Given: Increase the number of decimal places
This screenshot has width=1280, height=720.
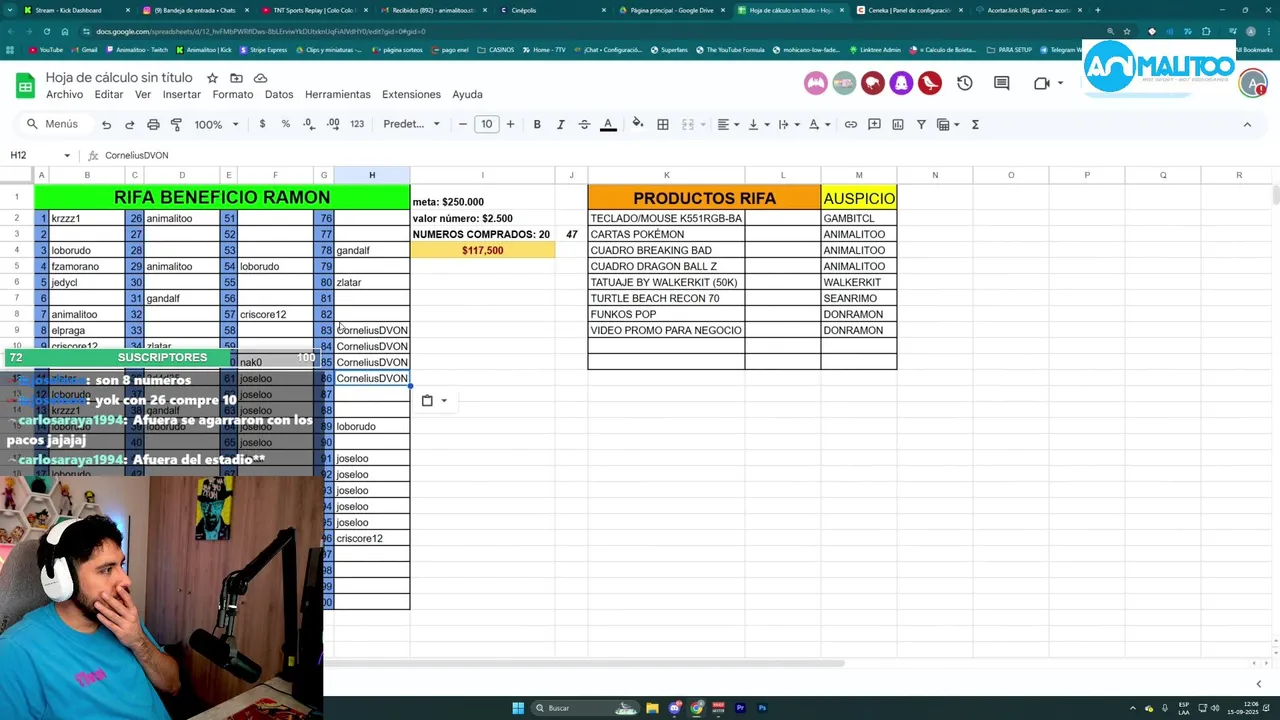Looking at the screenshot, I should click(x=332, y=124).
